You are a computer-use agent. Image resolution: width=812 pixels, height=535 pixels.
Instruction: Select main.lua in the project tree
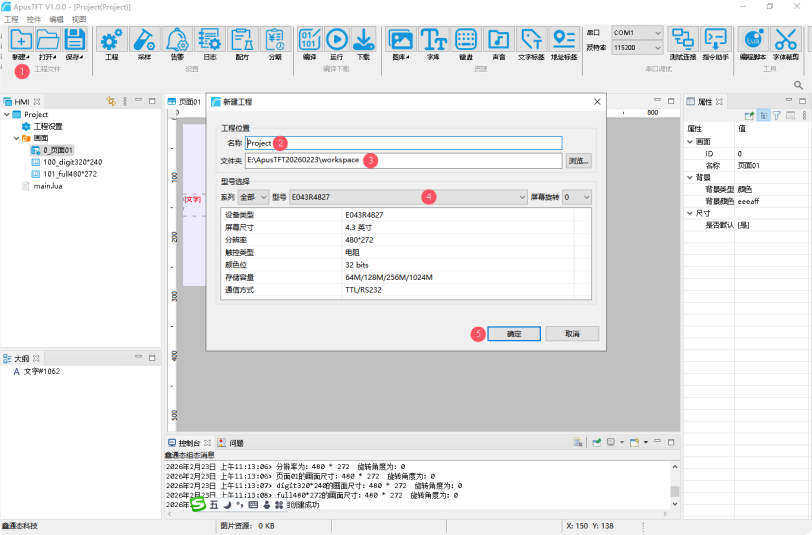coord(49,185)
